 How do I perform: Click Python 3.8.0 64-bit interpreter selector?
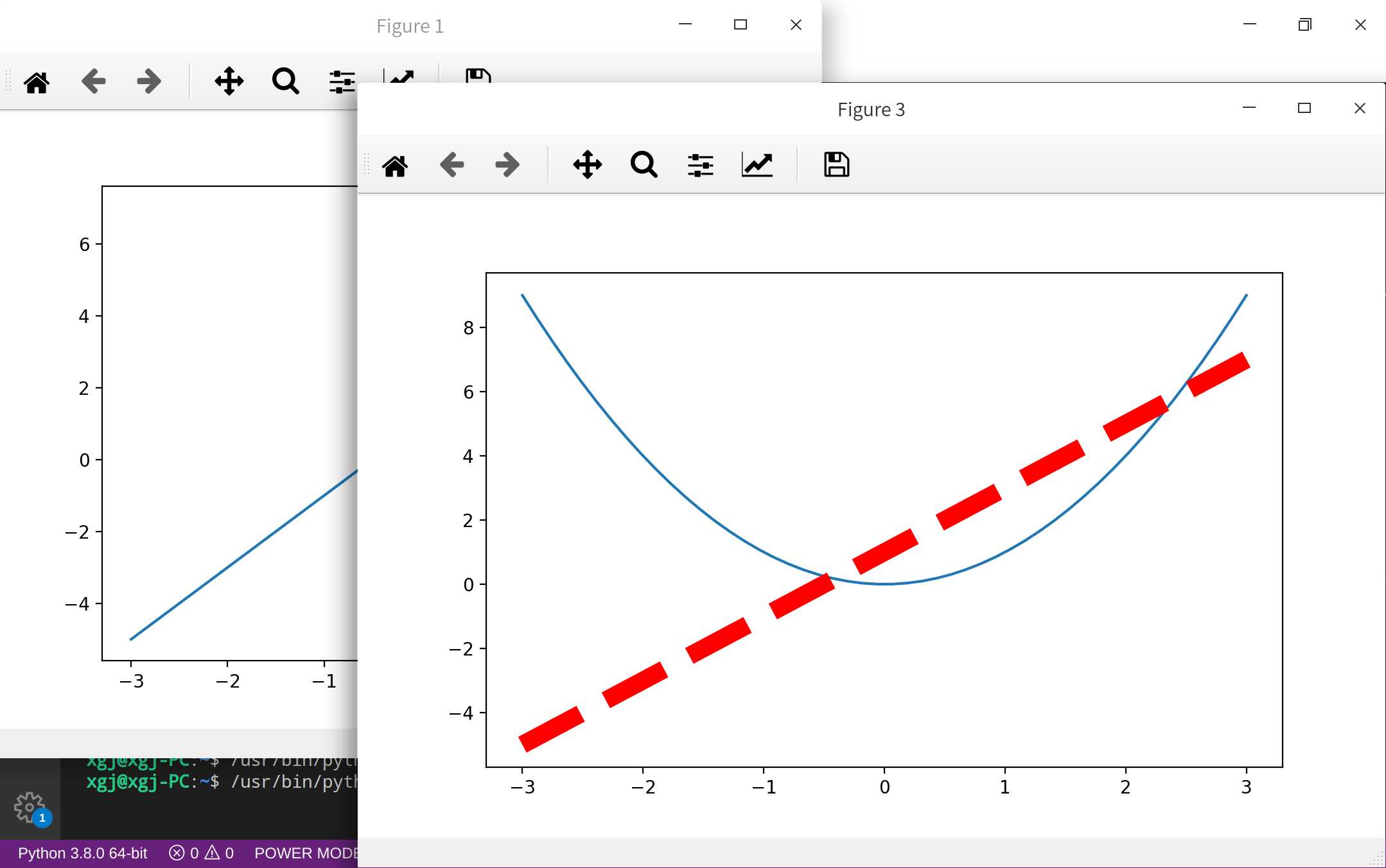click(82, 853)
